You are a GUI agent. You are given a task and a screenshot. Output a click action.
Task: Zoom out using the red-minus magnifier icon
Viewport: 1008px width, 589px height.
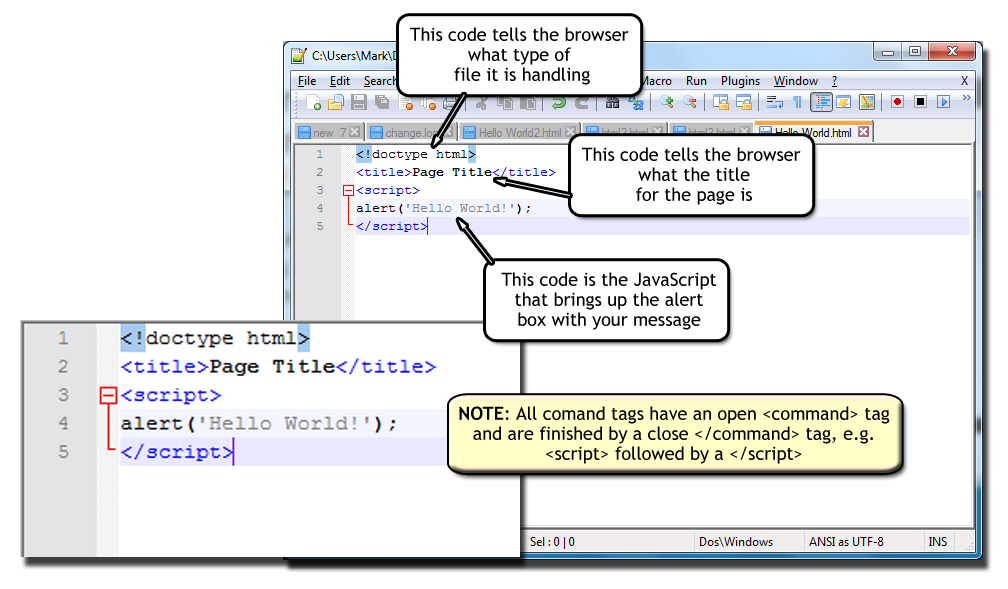coord(690,102)
